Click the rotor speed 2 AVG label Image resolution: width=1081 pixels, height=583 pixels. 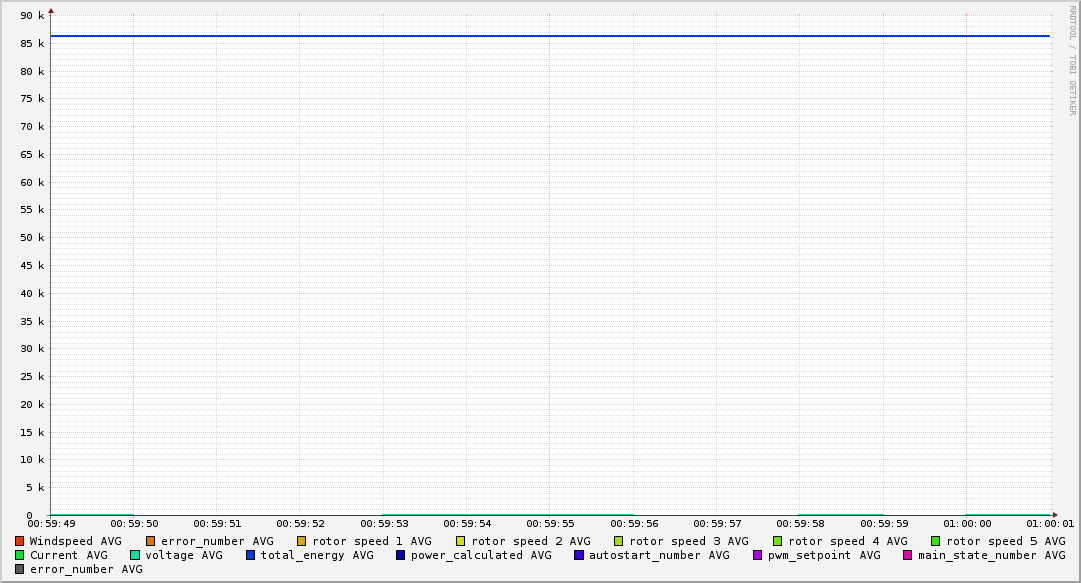click(x=530, y=541)
